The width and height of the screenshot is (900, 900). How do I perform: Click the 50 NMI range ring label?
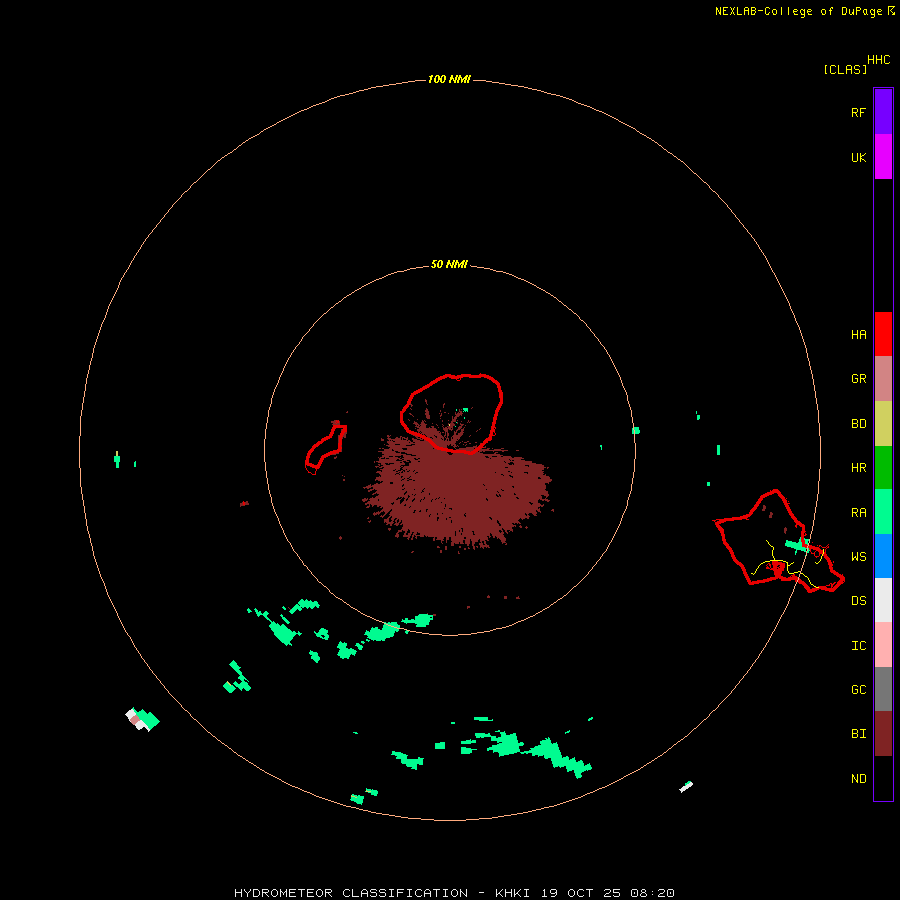(449, 265)
